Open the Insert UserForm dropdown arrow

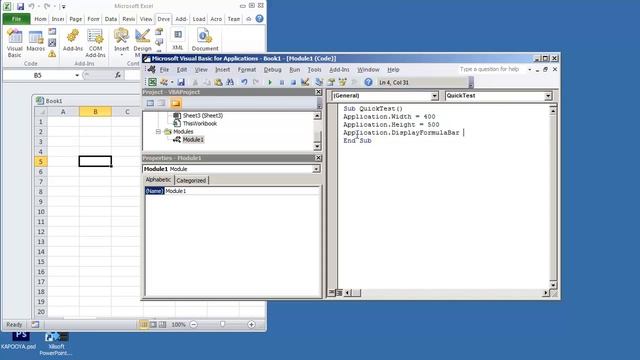pyautogui.click(x=171, y=82)
